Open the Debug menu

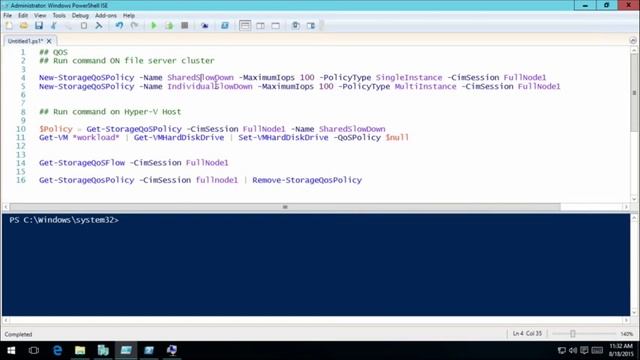80,16
